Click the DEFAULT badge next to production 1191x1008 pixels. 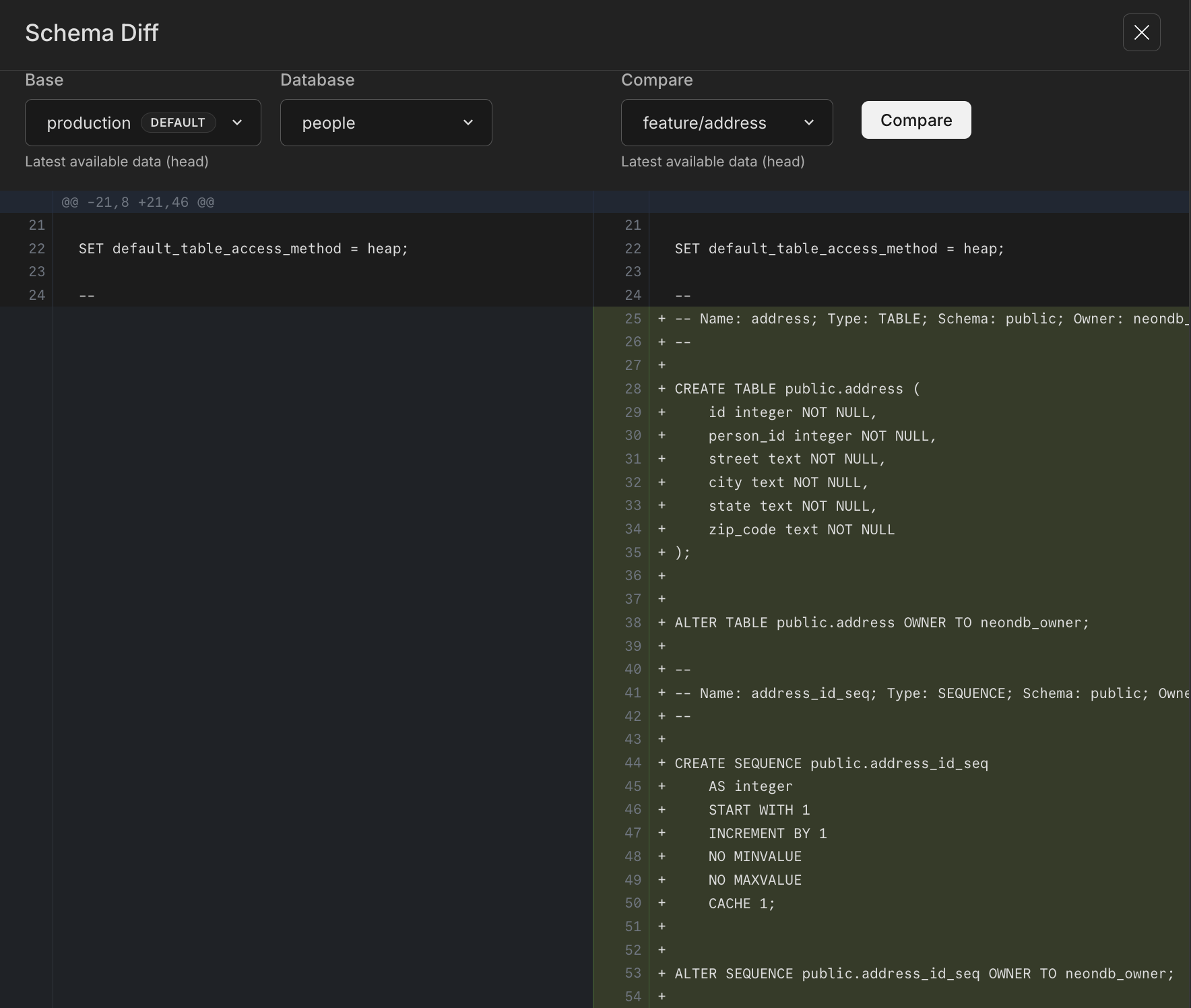(178, 122)
